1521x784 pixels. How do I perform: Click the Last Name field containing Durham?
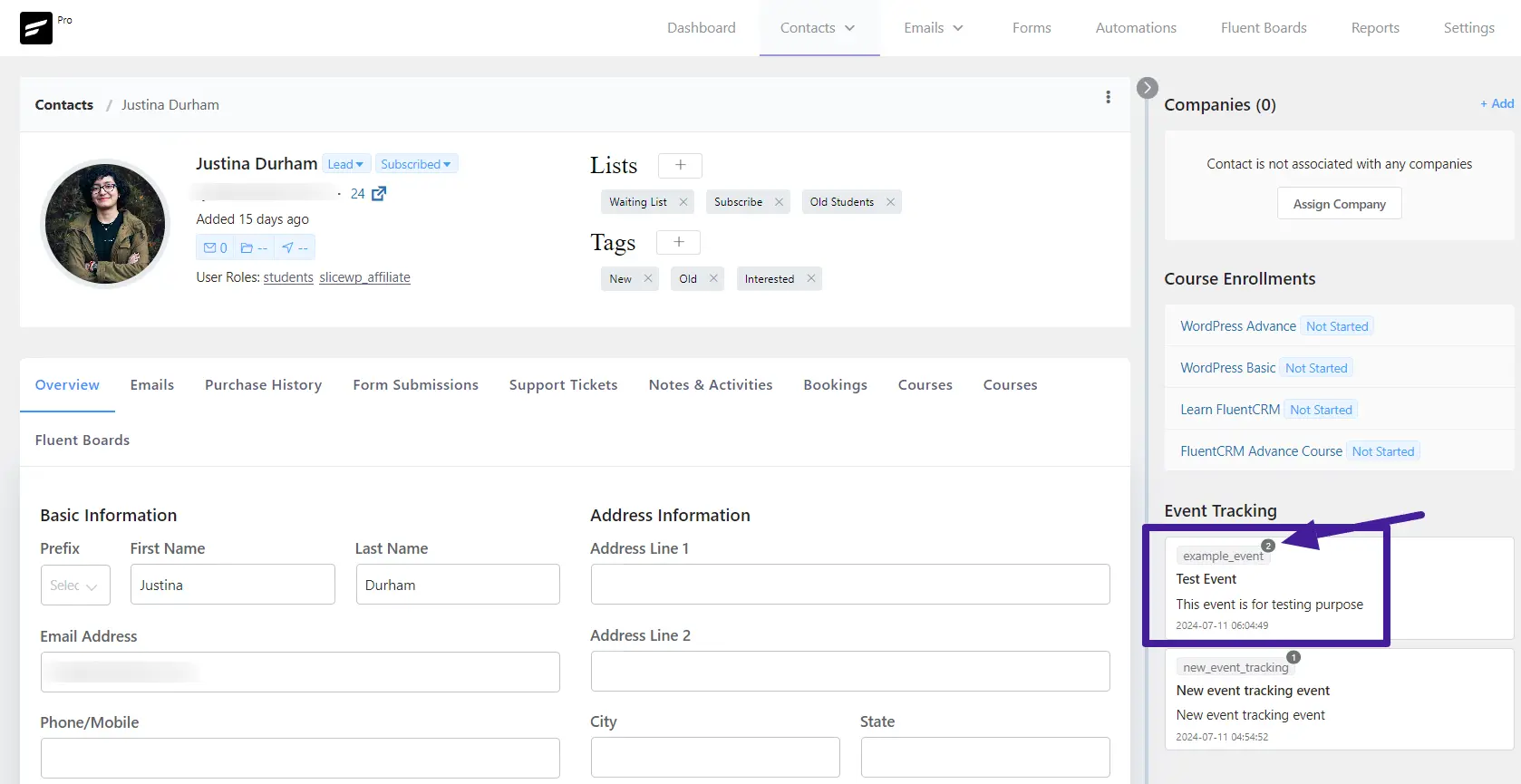[458, 586]
